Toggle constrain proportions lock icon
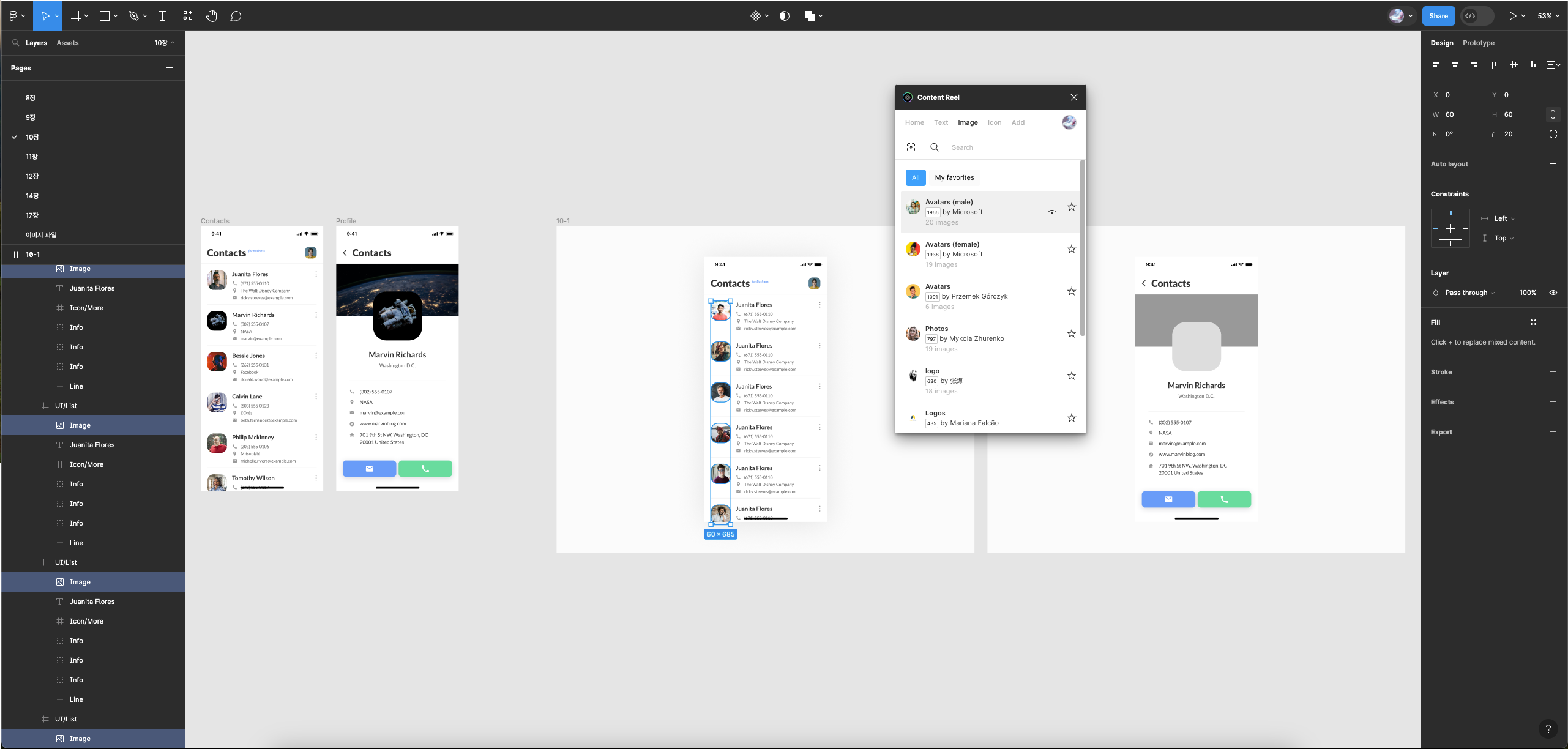The height and width of the screenshot is (749, 1568). pos(1553,114)
